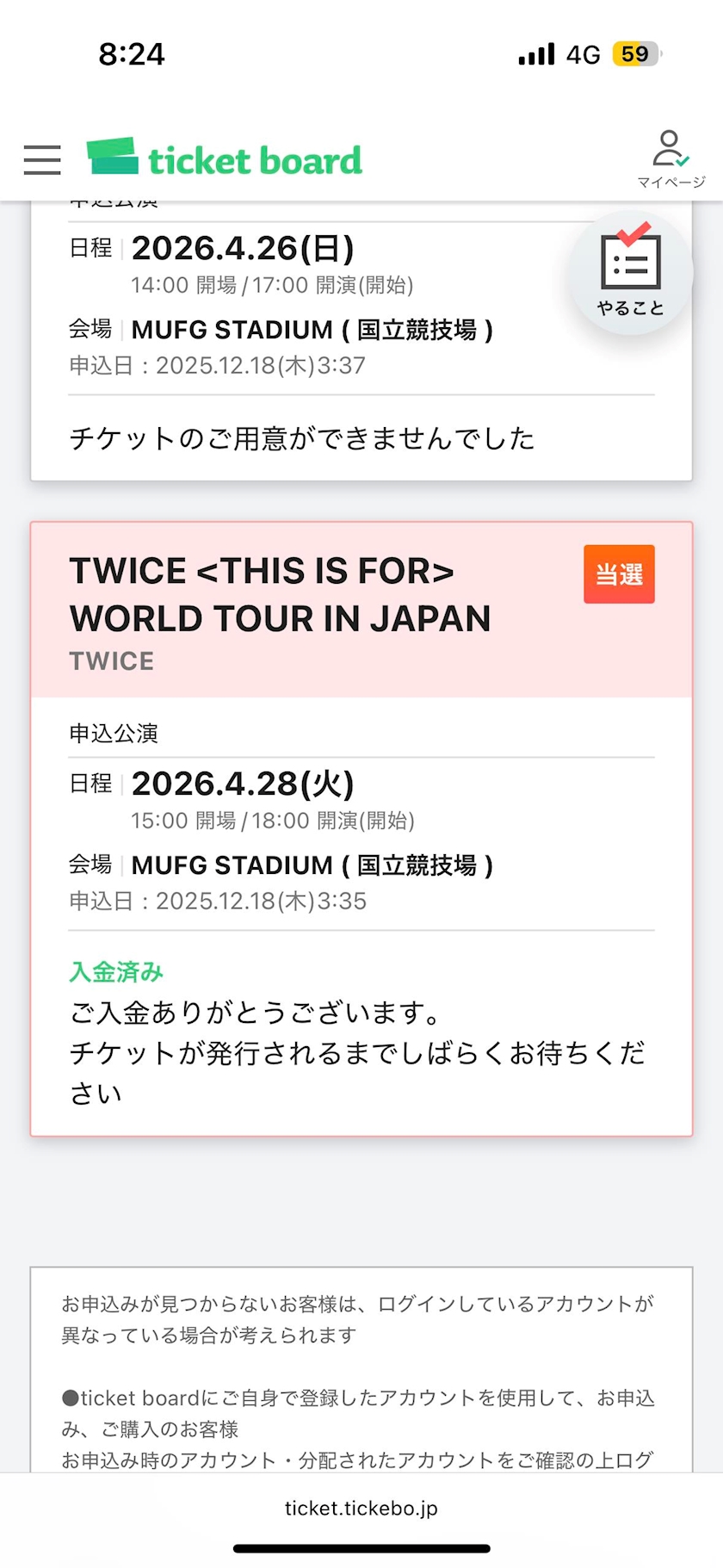The image size is (723, 1568).
Task: Tap the 2026.4.28(火) performance date
Action: (x=243, y=784)
